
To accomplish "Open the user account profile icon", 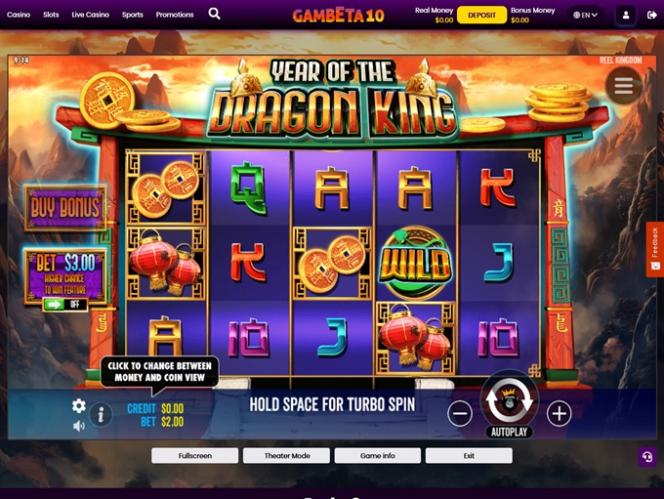I will (625, 15).
